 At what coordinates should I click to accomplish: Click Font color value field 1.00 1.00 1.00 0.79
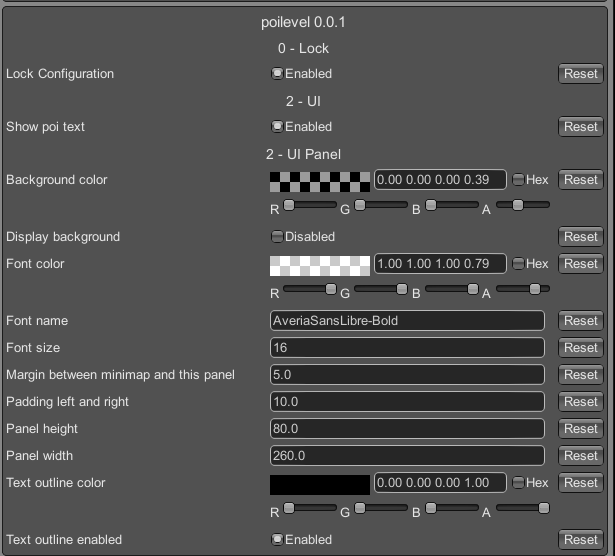440,263
